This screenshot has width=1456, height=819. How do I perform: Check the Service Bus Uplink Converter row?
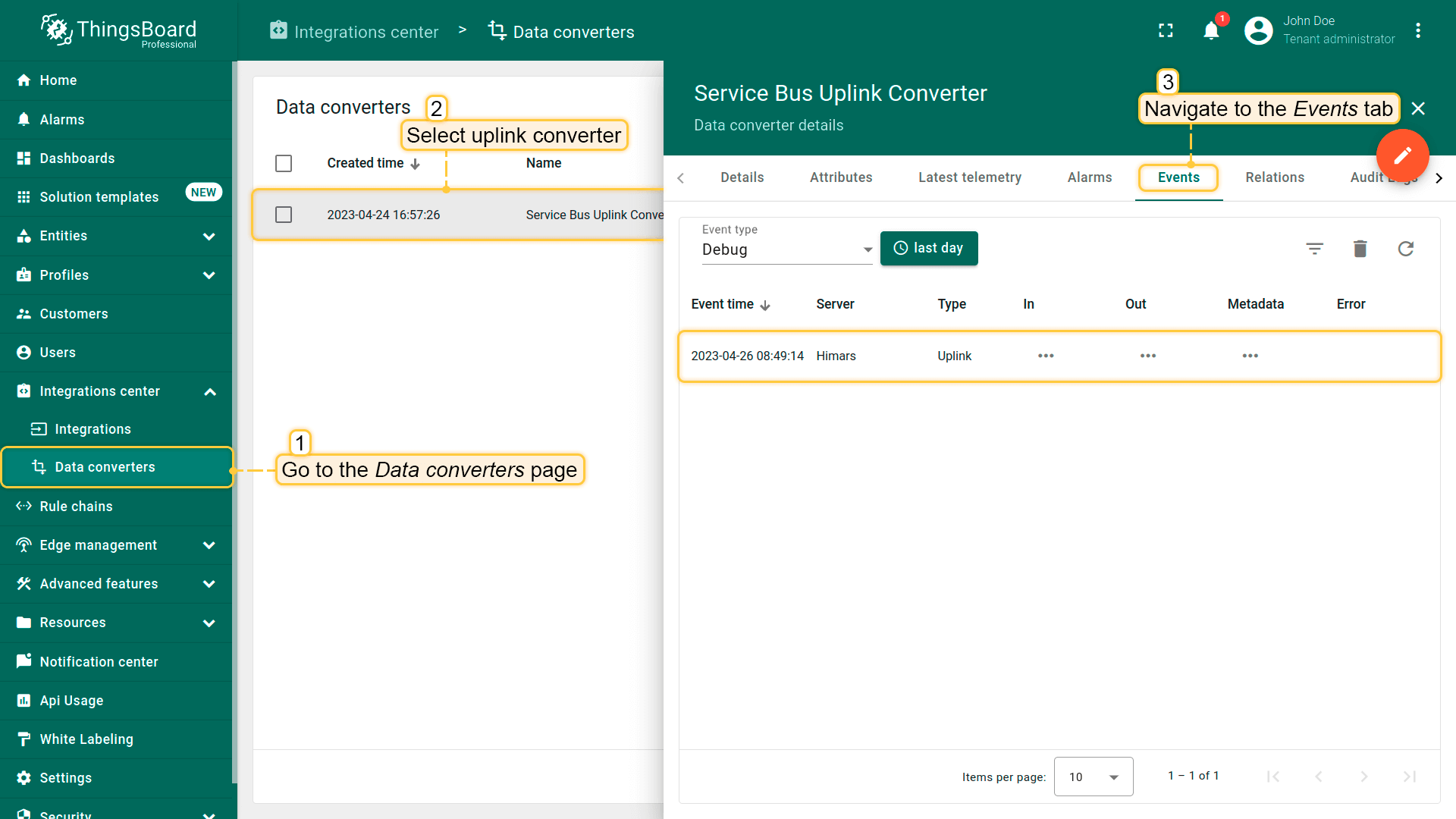284,215
